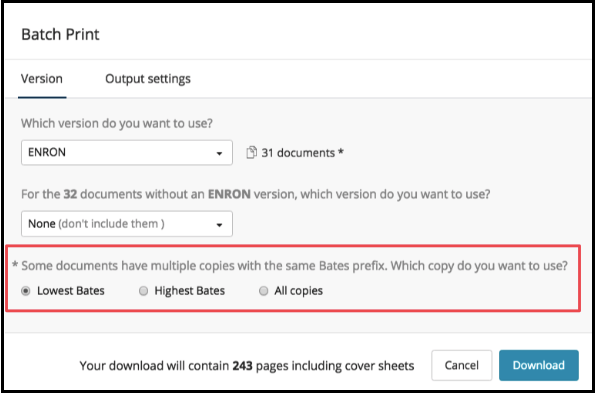The height and width of the screenshot is (397, 596).
Task: Choose the Highest Bates option
Action: (143, 291)
